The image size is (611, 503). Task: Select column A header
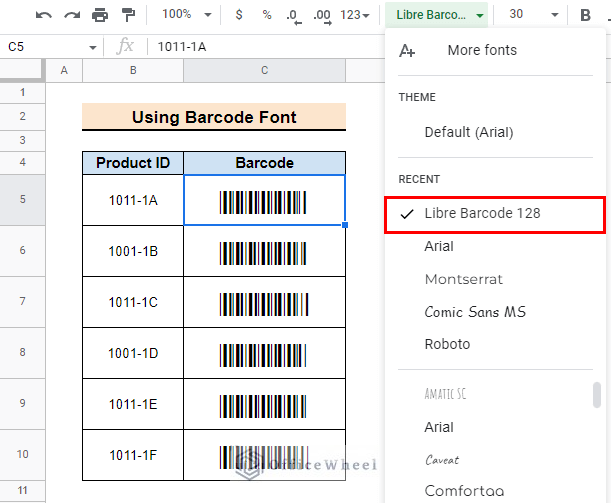click(64, 71)
